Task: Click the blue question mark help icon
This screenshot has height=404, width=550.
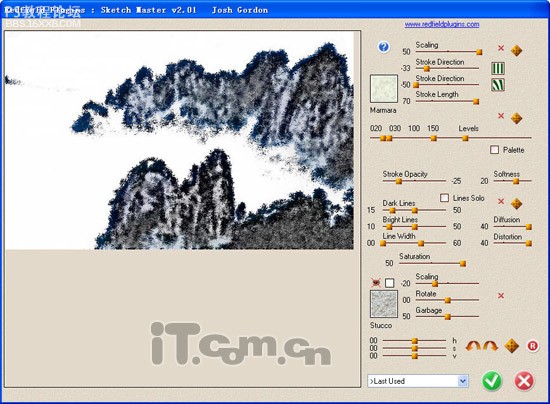Action: click(384, 47)
